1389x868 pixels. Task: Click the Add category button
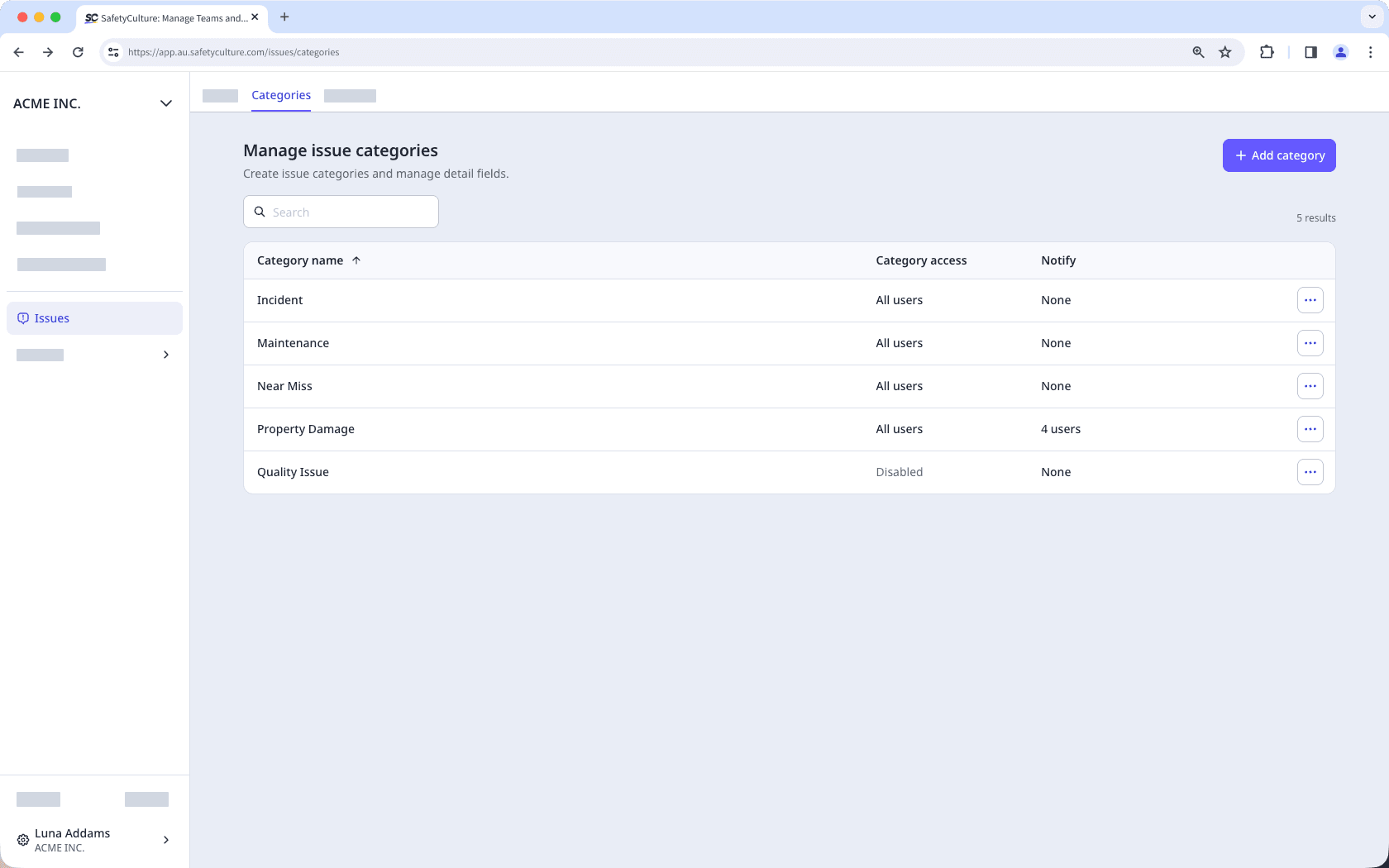coord(1278,155)
